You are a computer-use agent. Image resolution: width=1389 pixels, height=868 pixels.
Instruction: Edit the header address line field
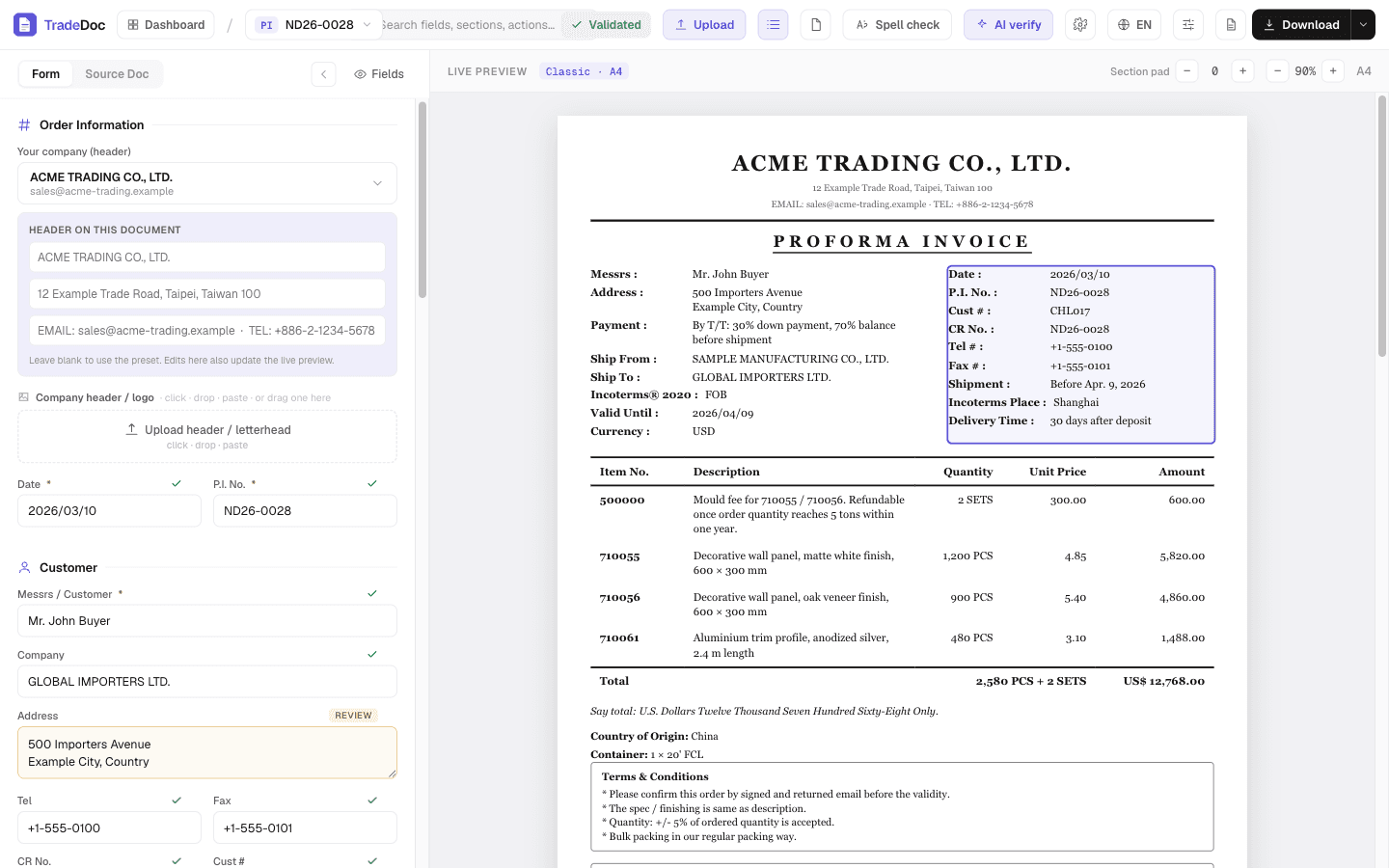coord(207,294)
